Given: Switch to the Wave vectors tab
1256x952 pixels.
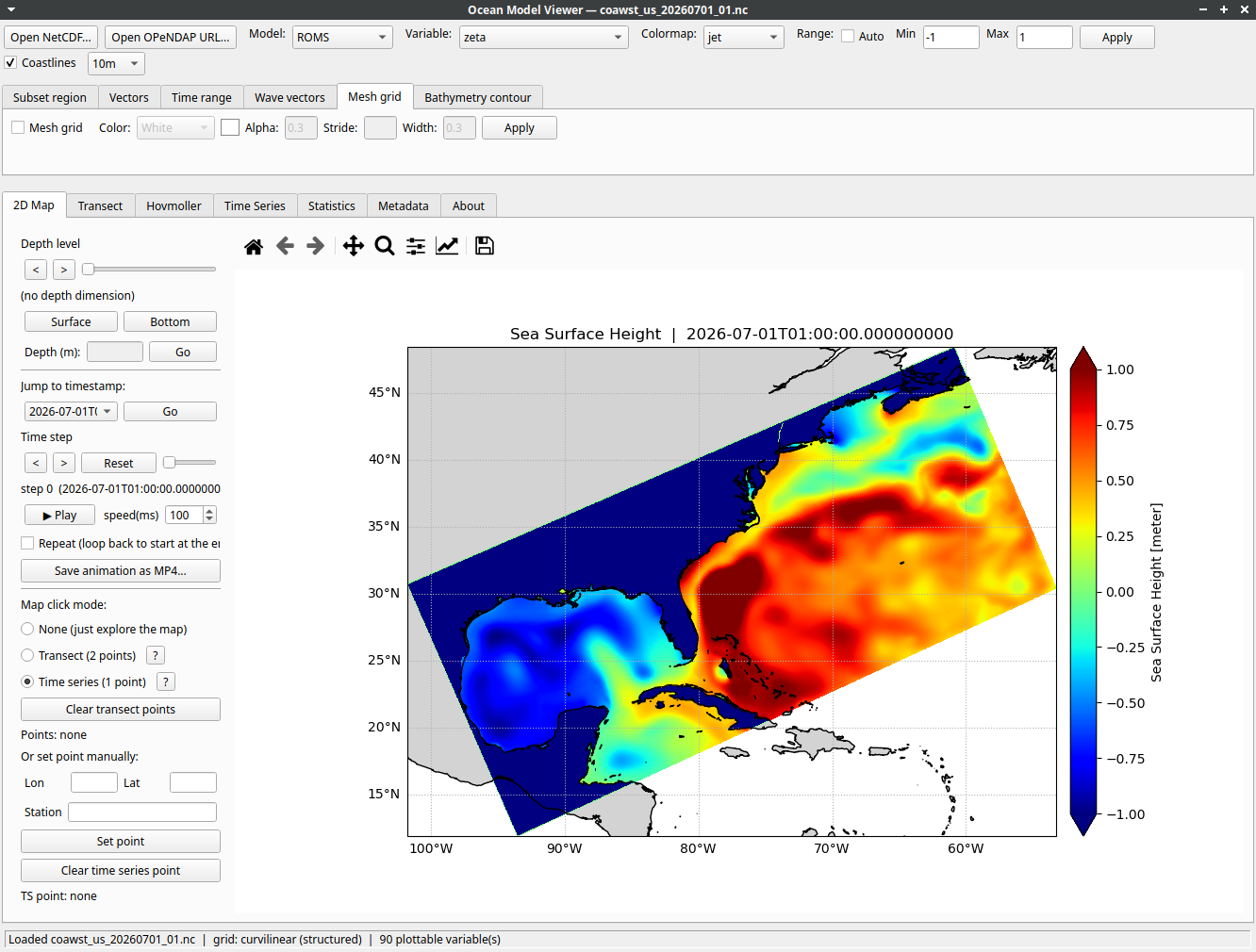Looking at the screenshot, I should click(x=289, y=97).
